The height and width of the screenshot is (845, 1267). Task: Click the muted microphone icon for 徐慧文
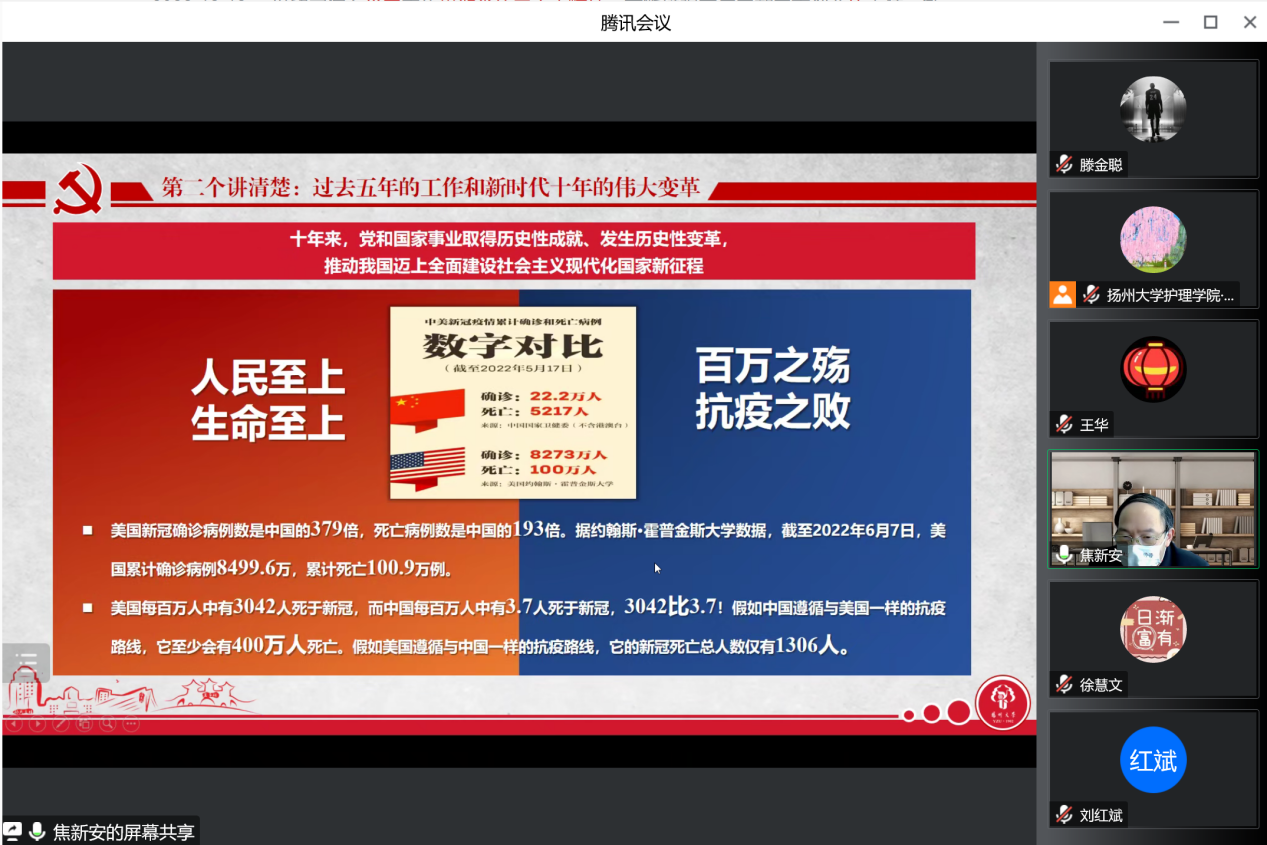pyautogui.click(x=1064, y=685)
